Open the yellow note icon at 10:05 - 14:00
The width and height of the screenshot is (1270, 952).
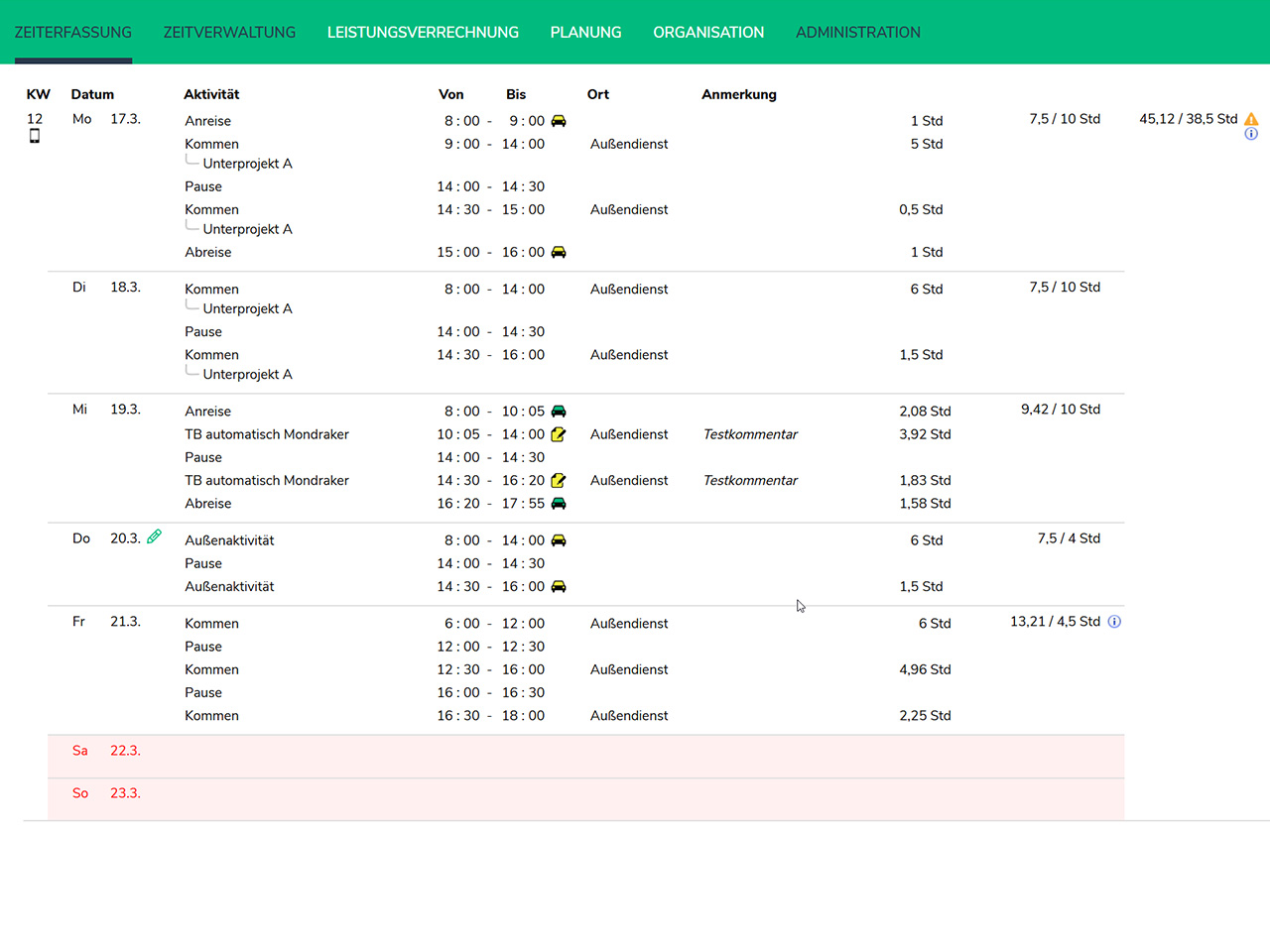click(559, 434)
